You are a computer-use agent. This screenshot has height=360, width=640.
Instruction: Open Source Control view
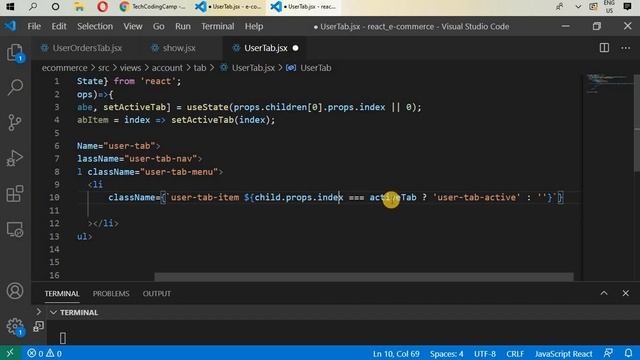(15, 122)
